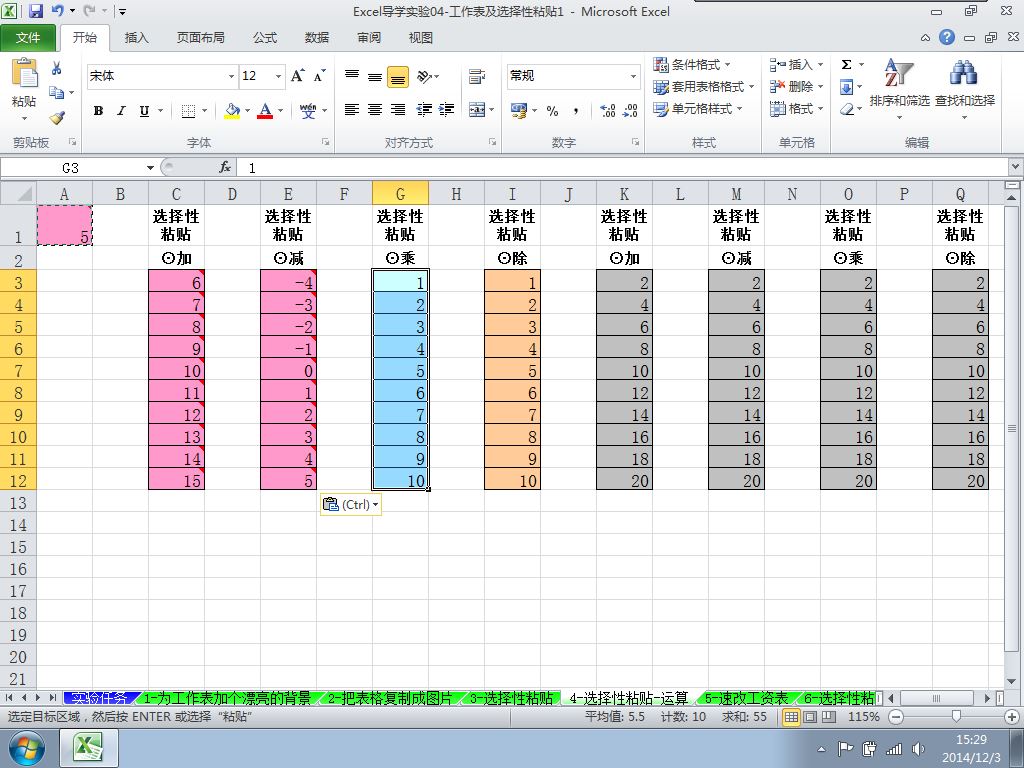The image size is (1024, 768).
Task: Click the taskbar volume speaker icon
Action: tap(918, 748)
